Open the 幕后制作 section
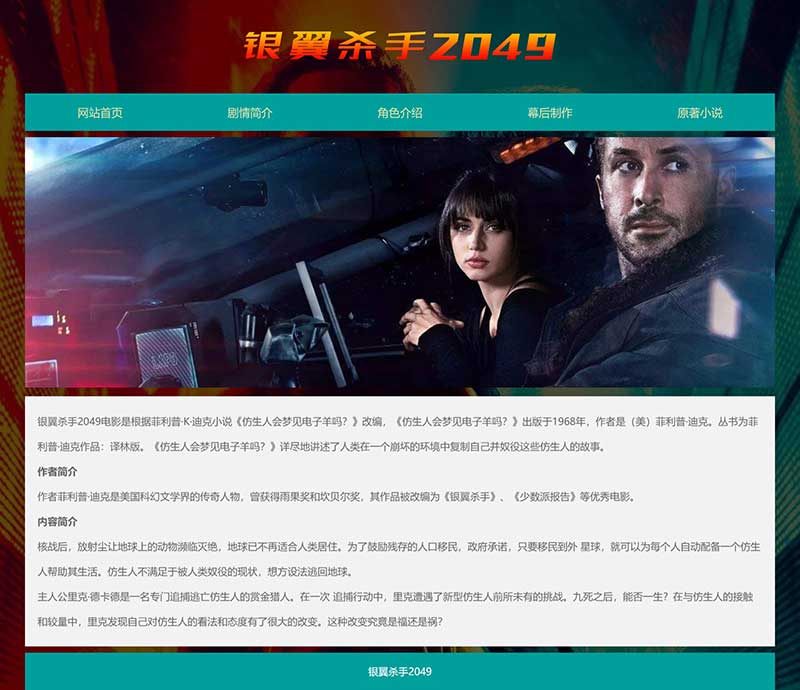The image size is (800, 690). pyautogui.click(x=550, y=113)
